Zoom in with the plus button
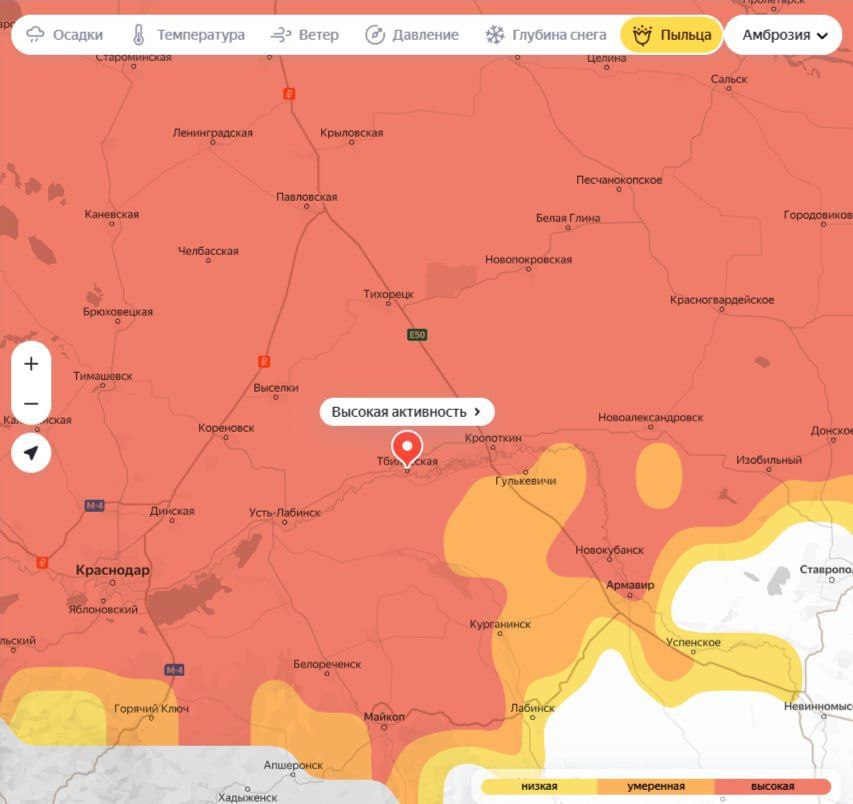Image resolution: width=853 pixels, height=804 pixels. point(31,364)
